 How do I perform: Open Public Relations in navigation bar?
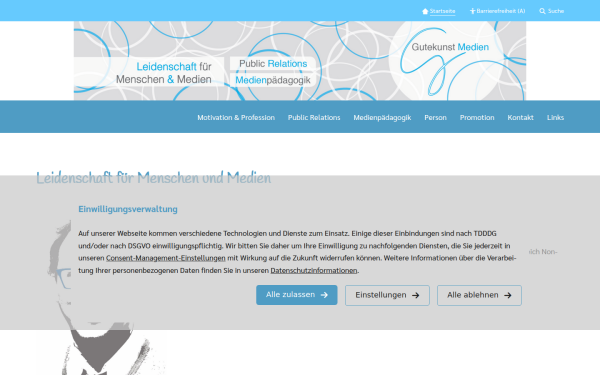click(314, 117)
